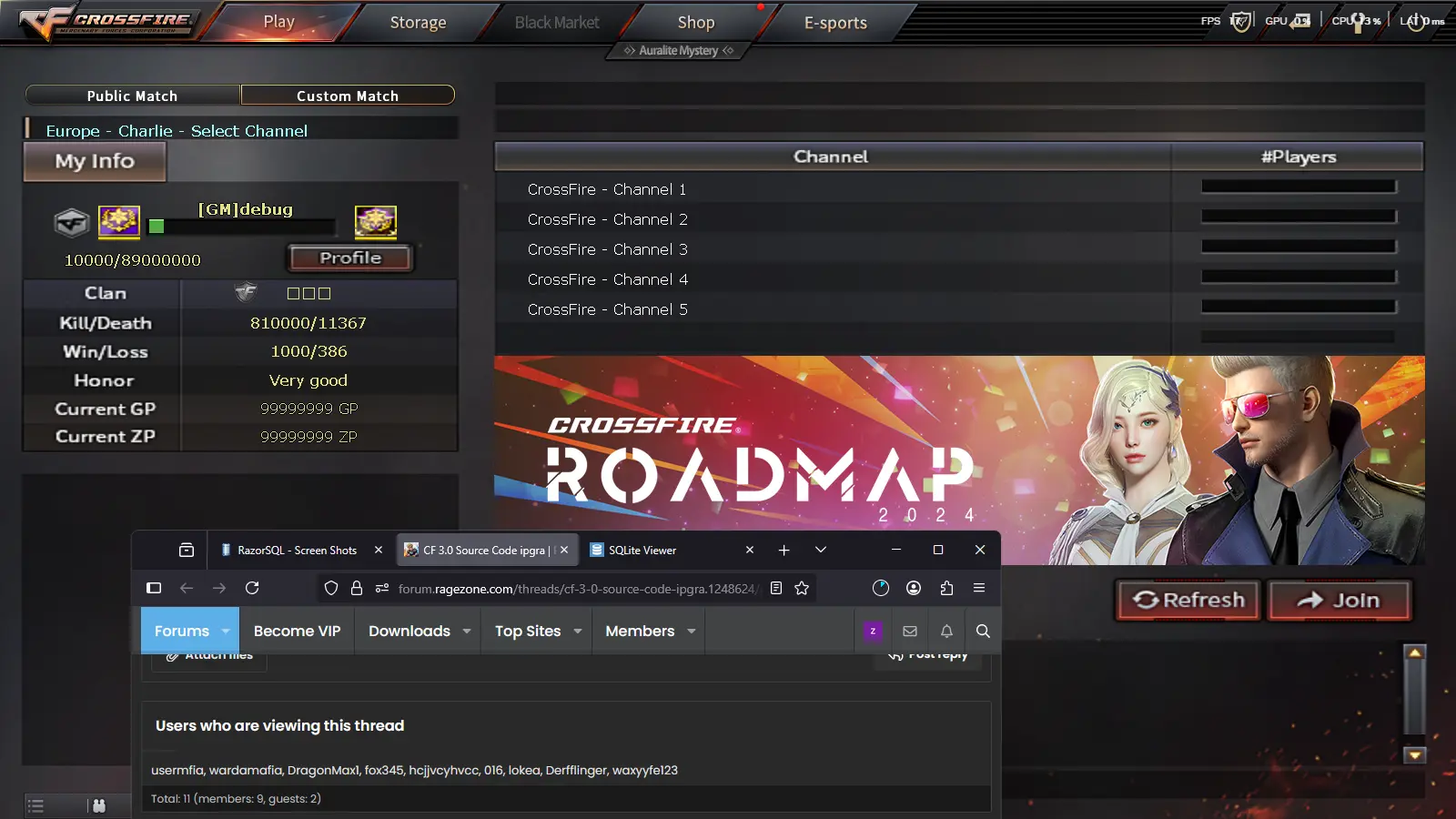This screenshot has width=1456, height=819.
Task: Open the purple Z user avatar
Action: coord(873,631)
